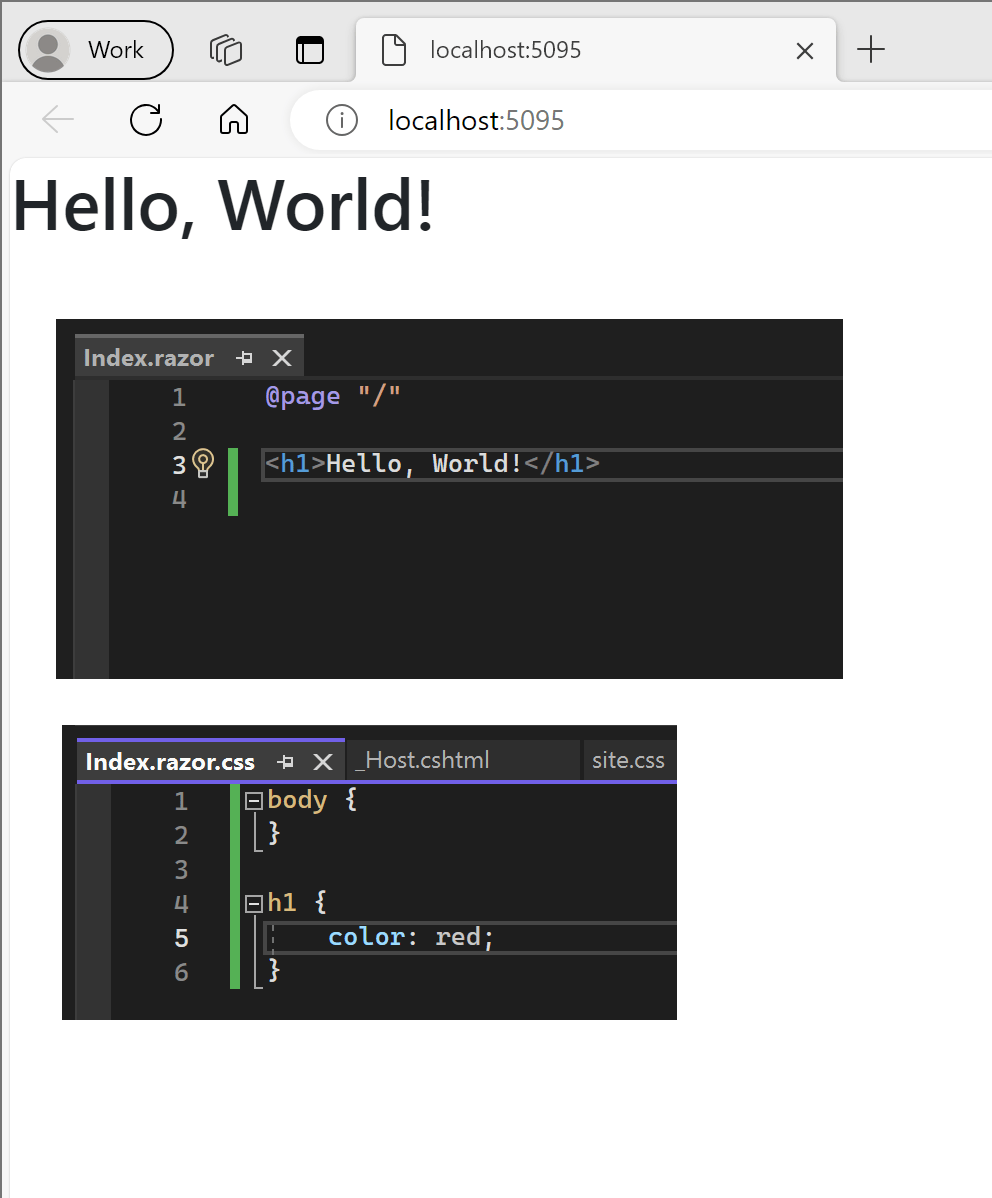The height and width of the screenshot is (1198, 992).
Task: Click the red color value in CSS
Action: pos(457,937)
